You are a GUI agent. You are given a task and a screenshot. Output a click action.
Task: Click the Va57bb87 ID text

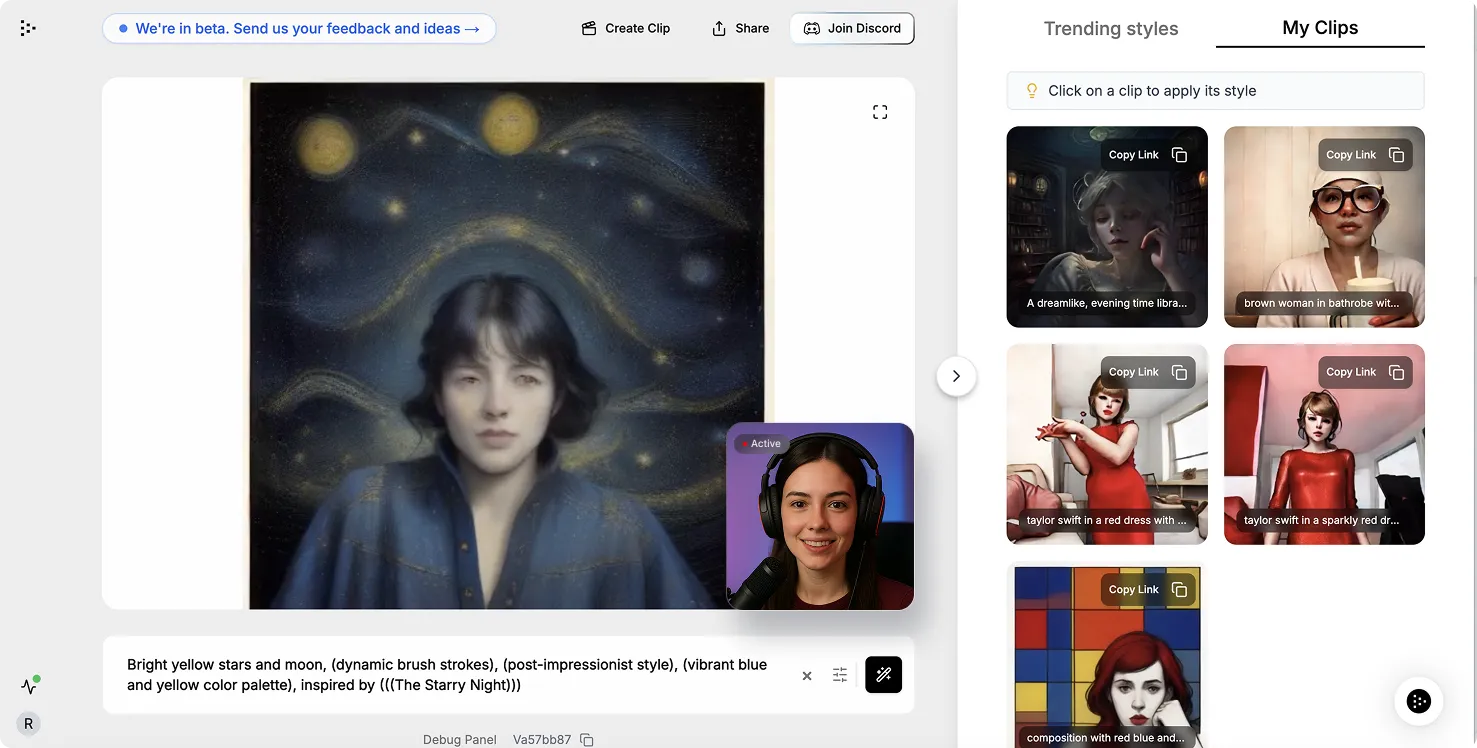tap(542, 740)
